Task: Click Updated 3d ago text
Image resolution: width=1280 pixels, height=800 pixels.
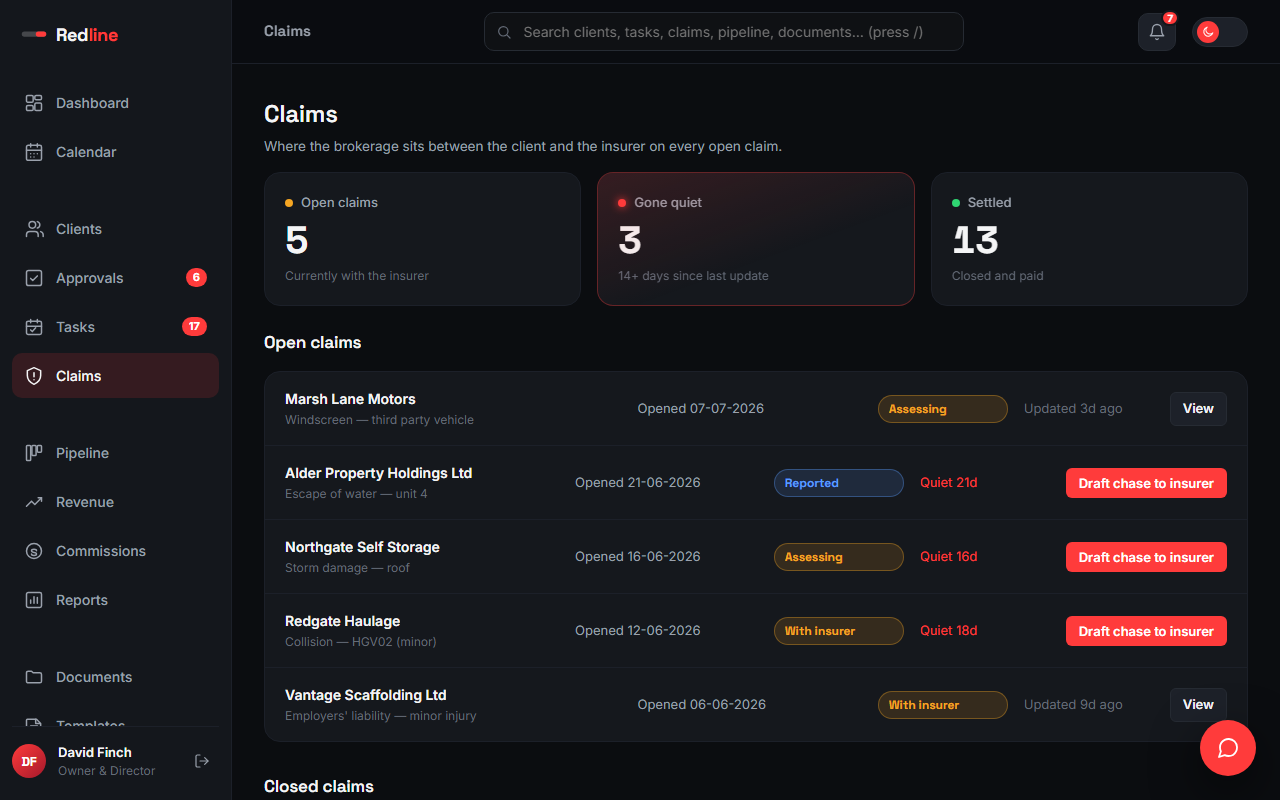Action: click(x=1073, y=409)
